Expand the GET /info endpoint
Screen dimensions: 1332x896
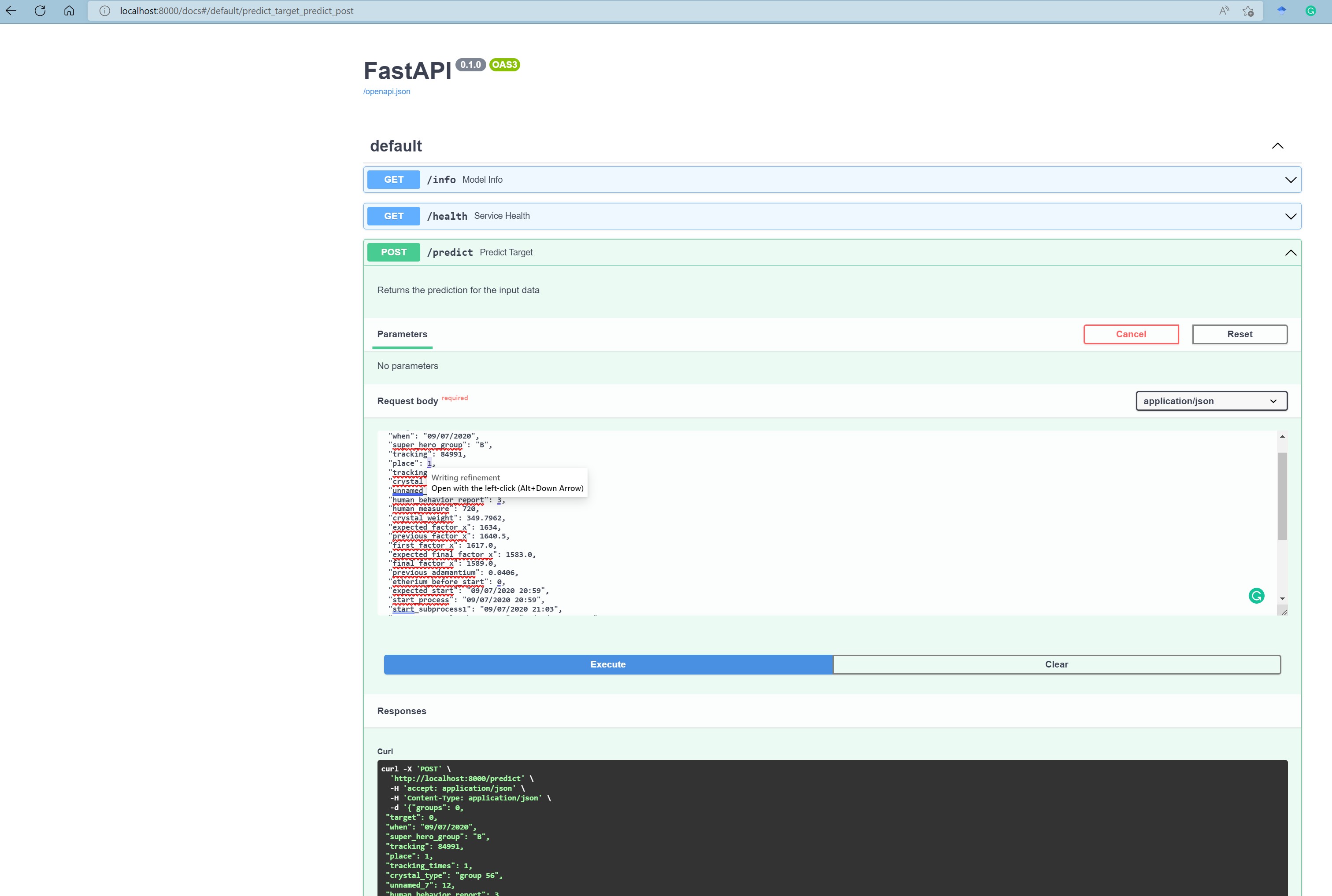coord(1290,180)
